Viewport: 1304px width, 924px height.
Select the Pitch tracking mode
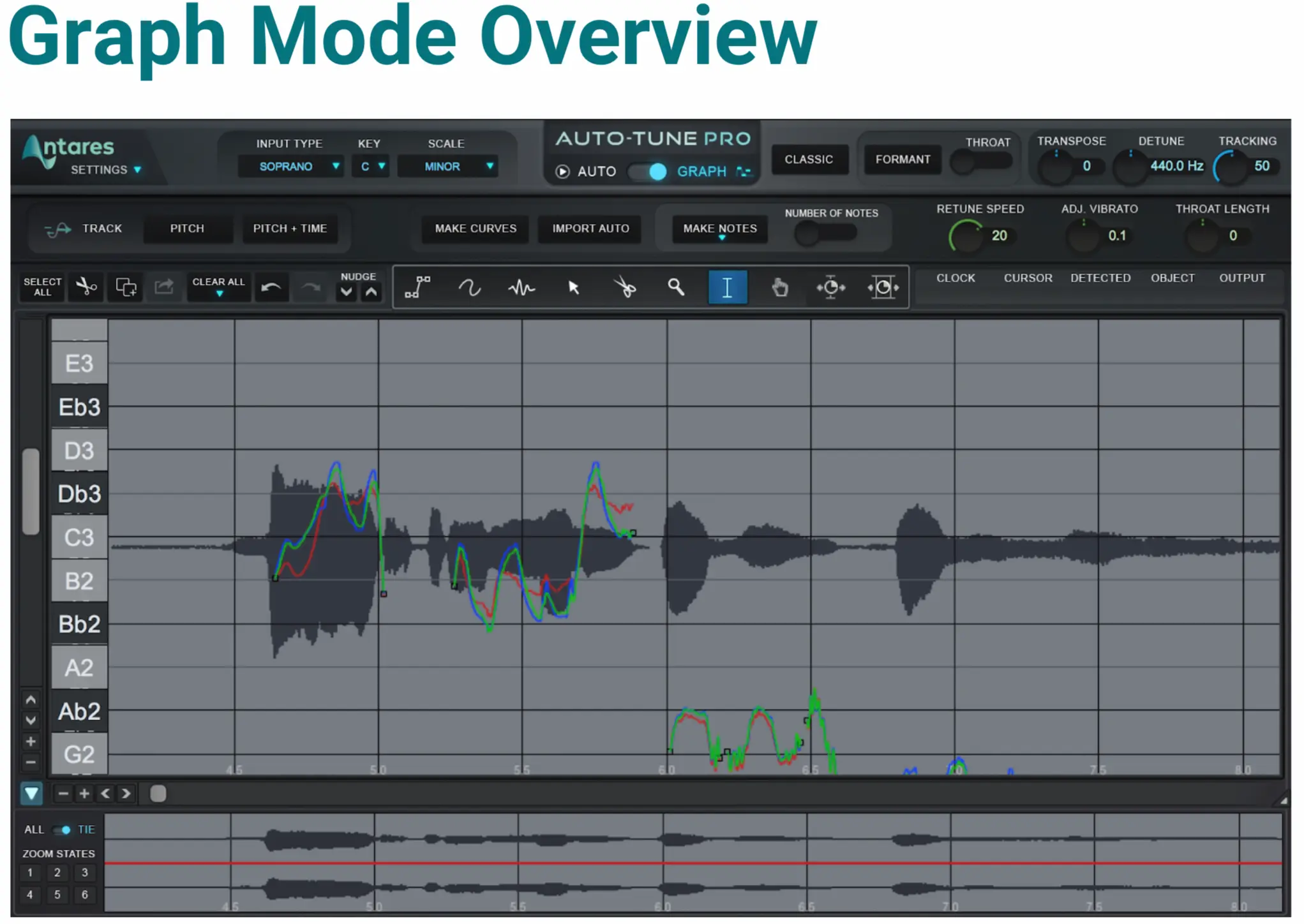[187, 229]
